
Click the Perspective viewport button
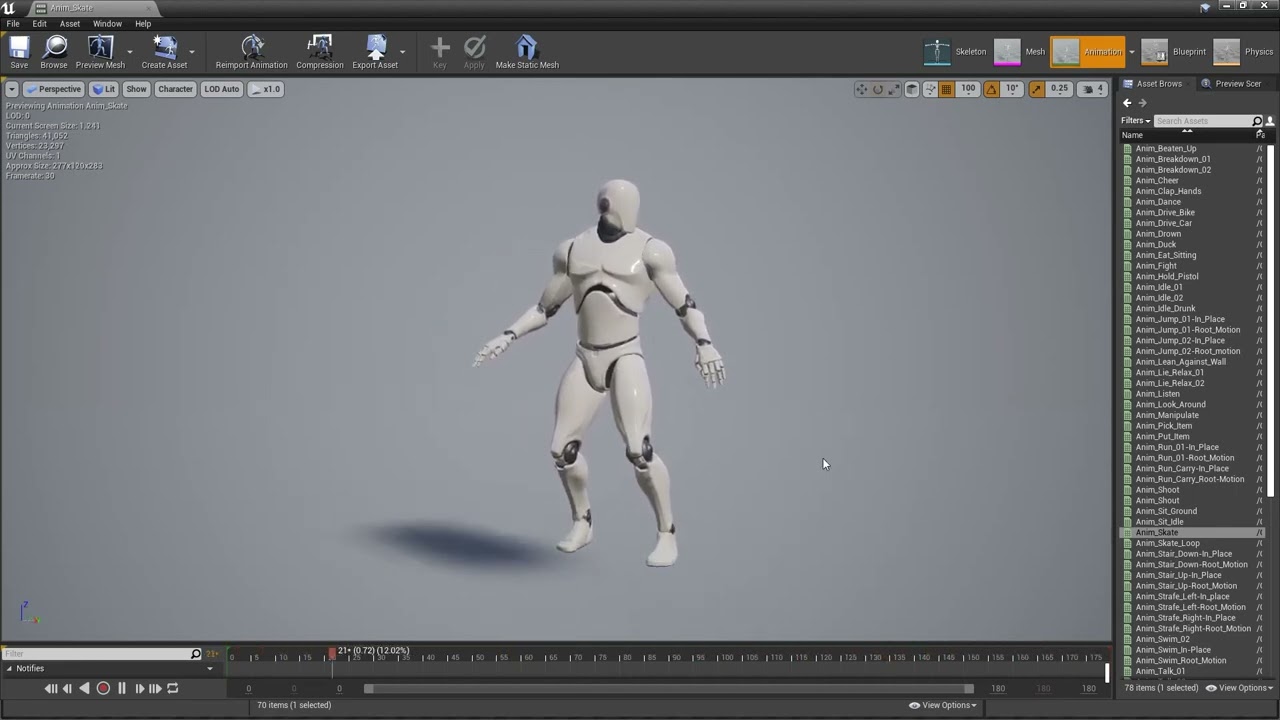(x=53, y=89)
